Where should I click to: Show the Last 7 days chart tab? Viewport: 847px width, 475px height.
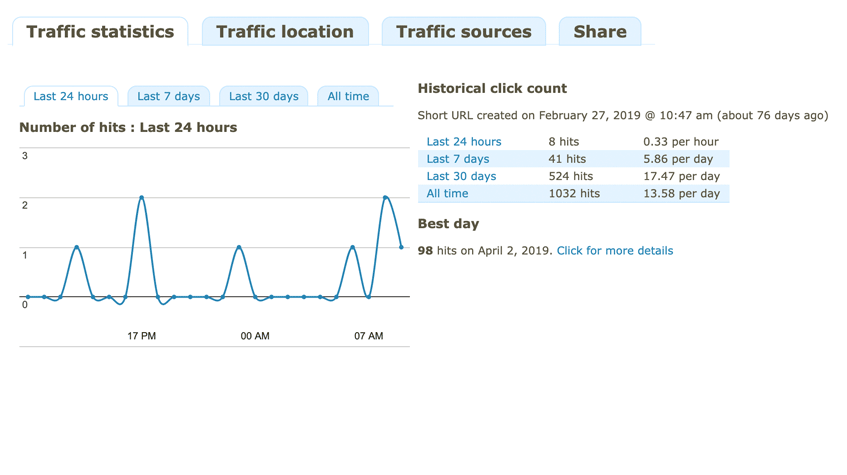[169, 96]
